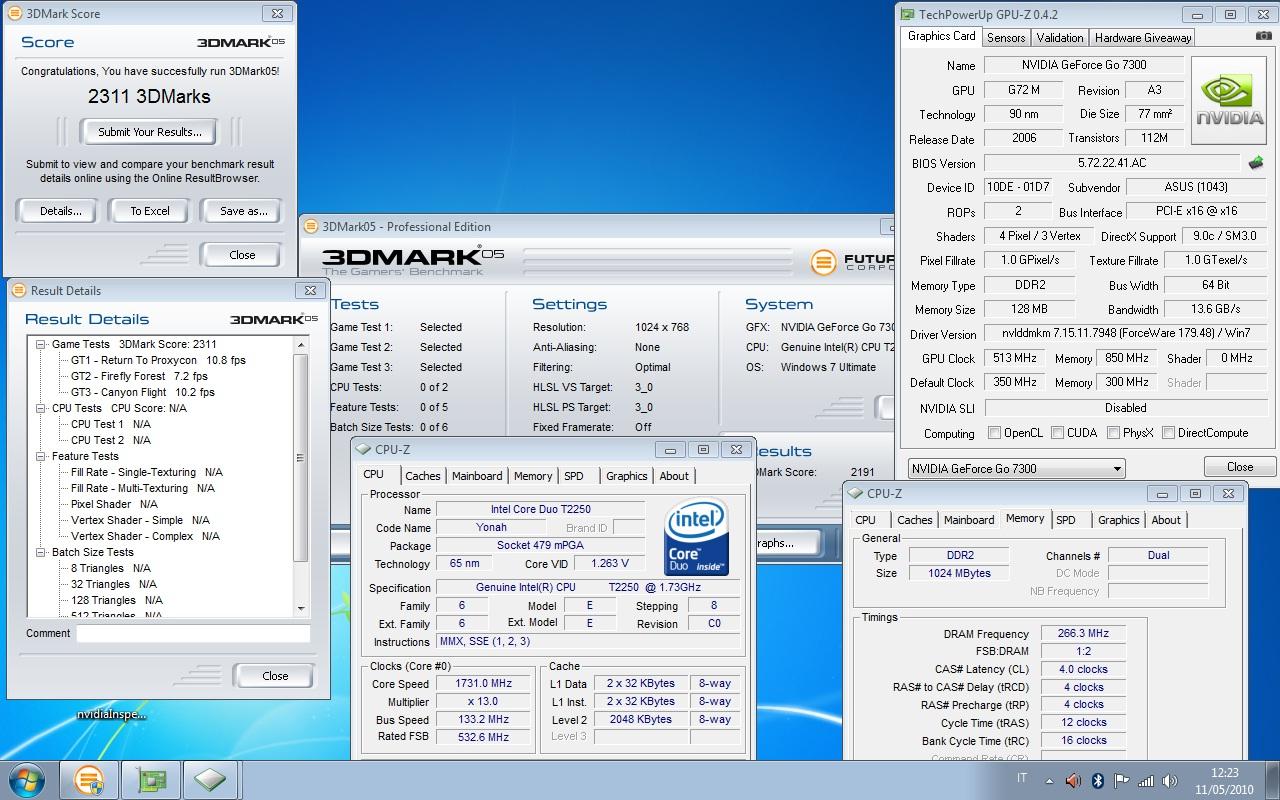Open the Caches tab in CPU-Z CPU window
The height and width of the screenshot is (800, 1280).
tap(423, 476)
